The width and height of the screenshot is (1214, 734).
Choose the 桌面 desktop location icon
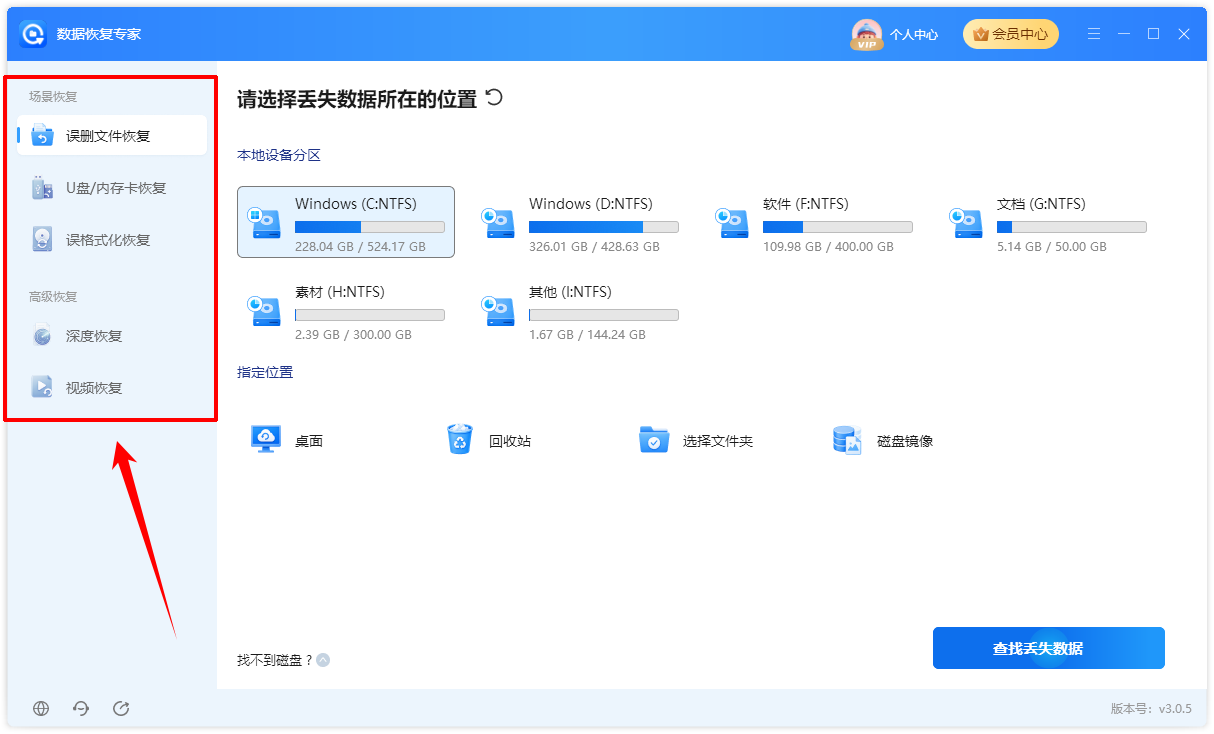pos(266,439)
